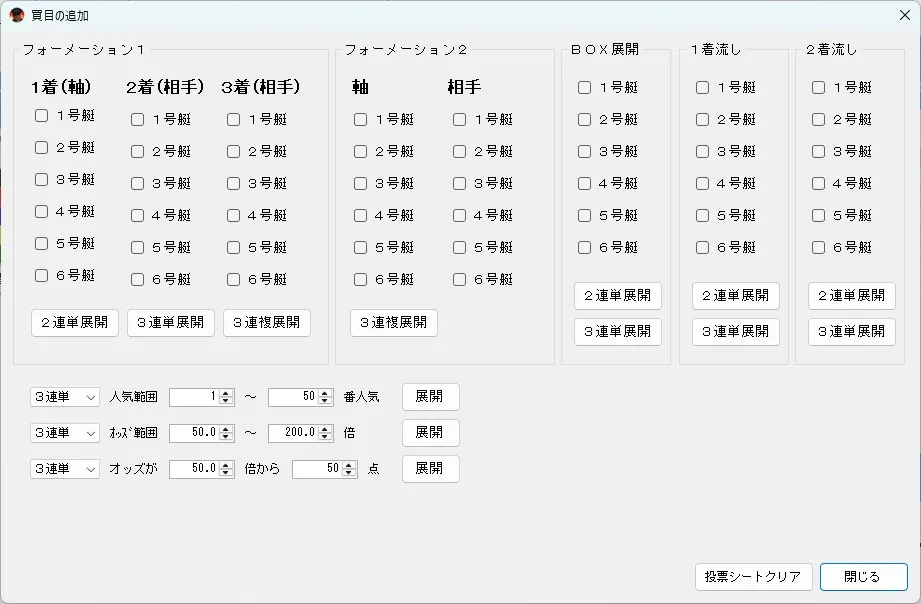Open the 3連単 dropdown in 人気範囲 row
This screenshot has width=921, height=604.
(x=65, y=397)
